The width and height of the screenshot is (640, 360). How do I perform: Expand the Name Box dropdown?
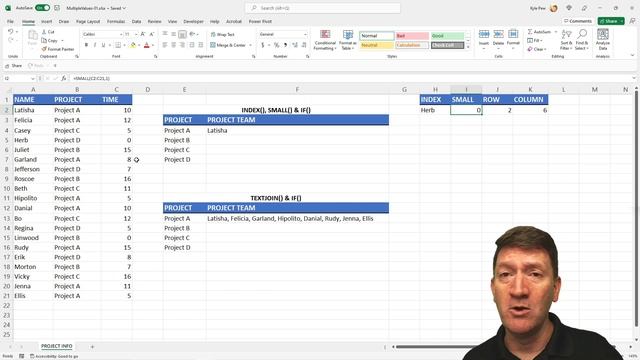(33, 78)
